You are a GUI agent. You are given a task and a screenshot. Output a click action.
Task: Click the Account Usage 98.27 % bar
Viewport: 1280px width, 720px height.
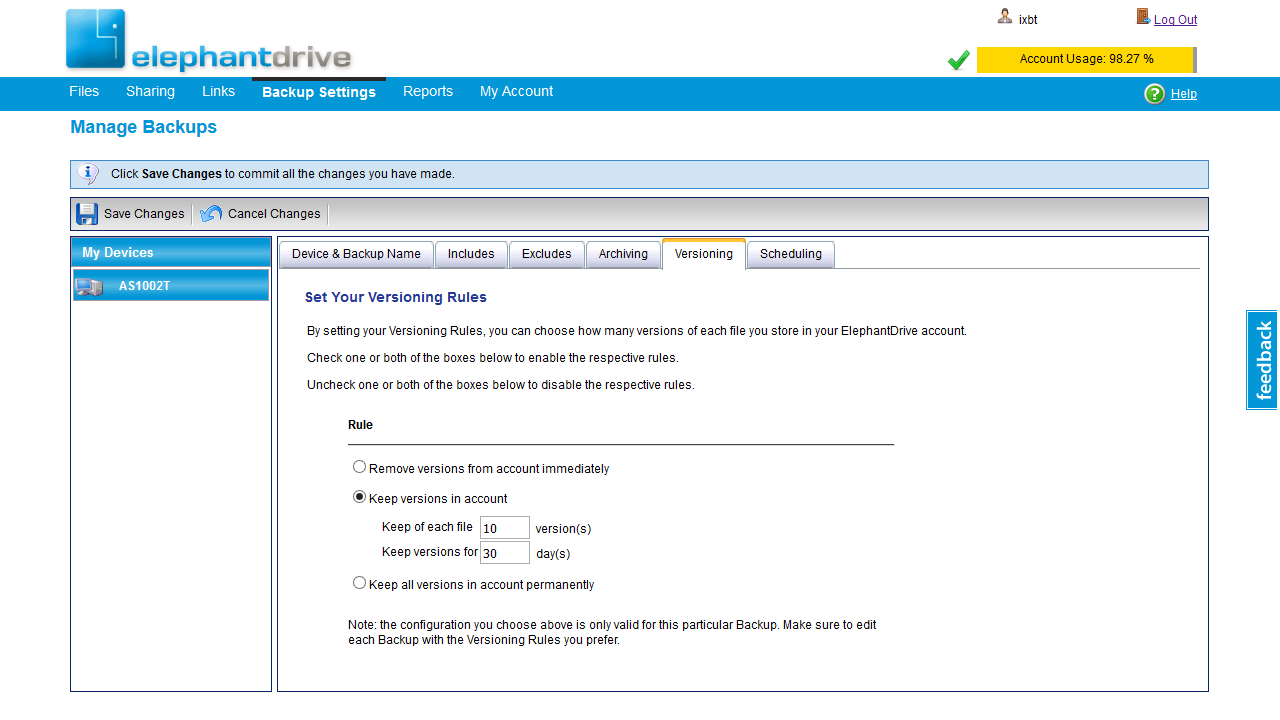click(1086, 60)
